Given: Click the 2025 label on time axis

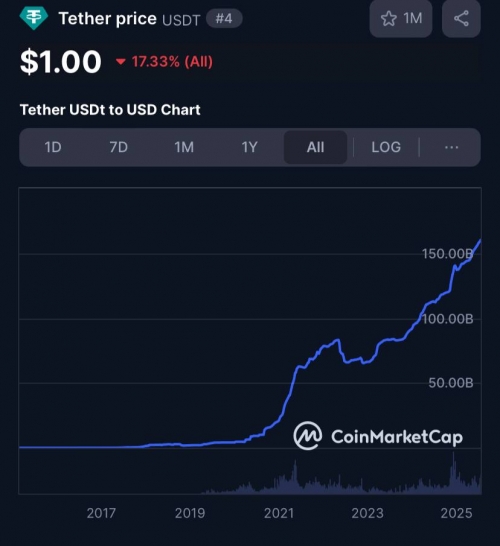Looking at the screenshot, I should click(x=456, y=513).
